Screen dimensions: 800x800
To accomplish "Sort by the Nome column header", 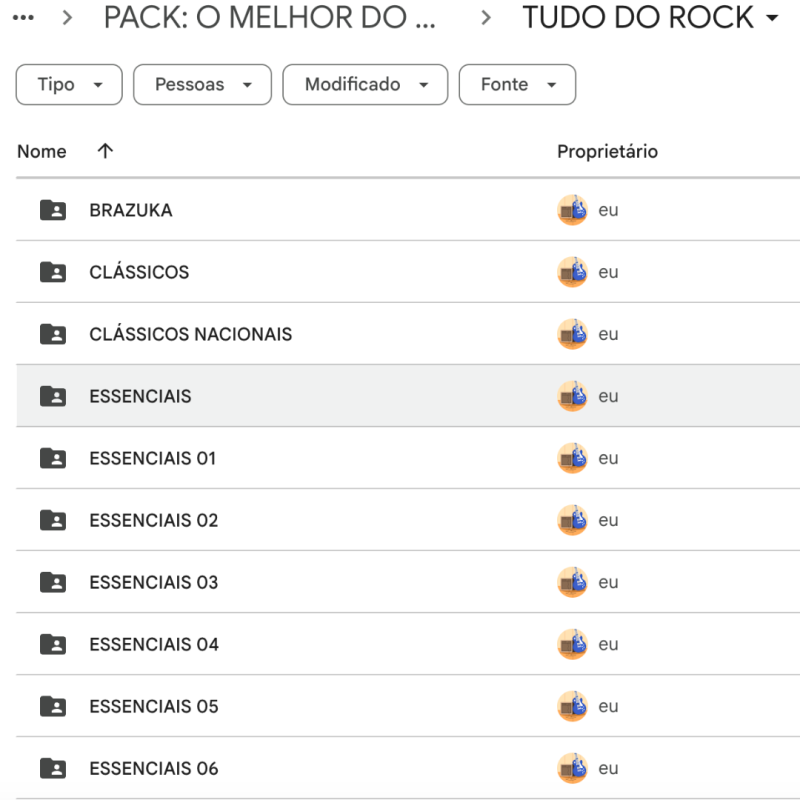I will point(42,151).
